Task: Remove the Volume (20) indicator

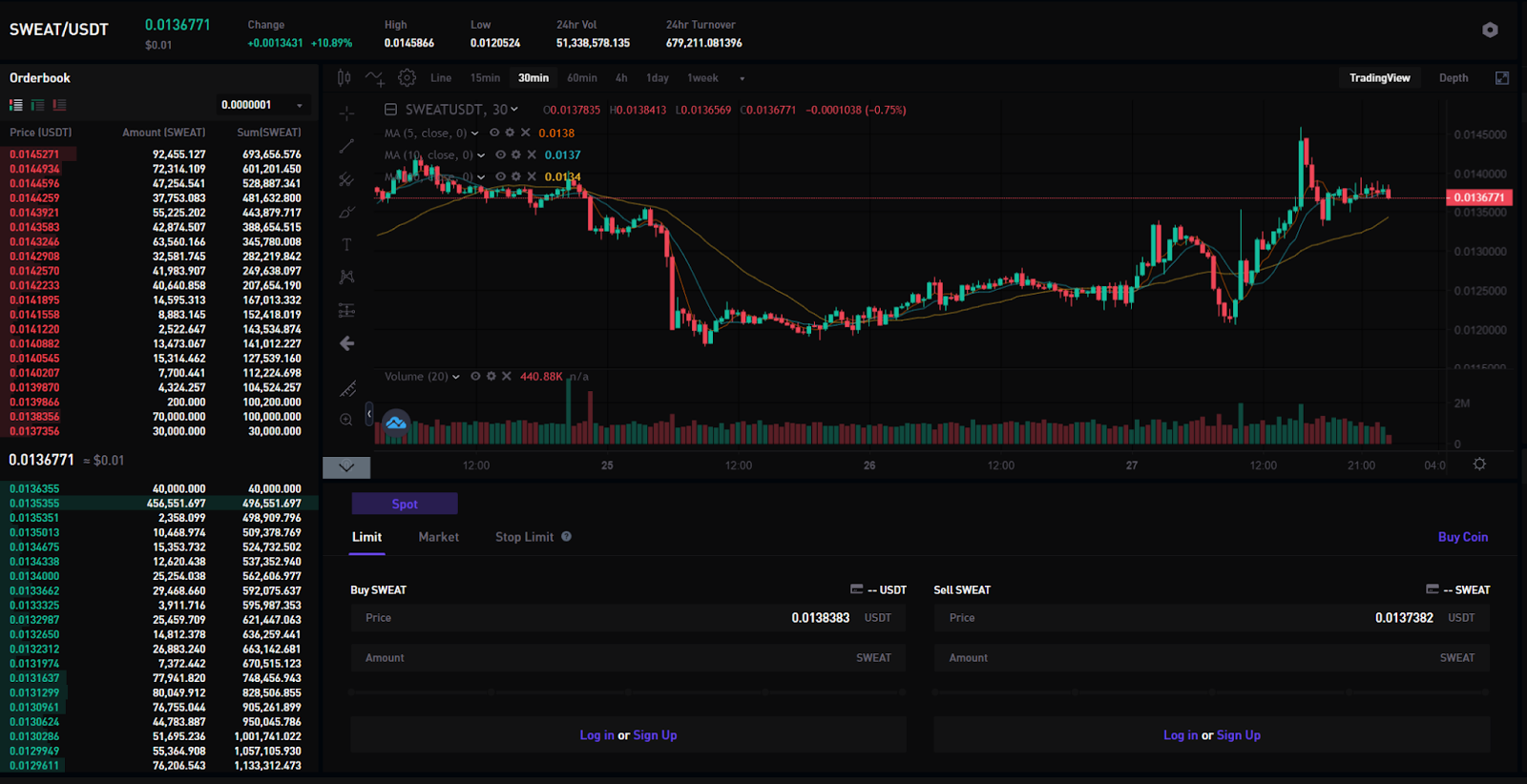Action: click(x=507, y=377)
